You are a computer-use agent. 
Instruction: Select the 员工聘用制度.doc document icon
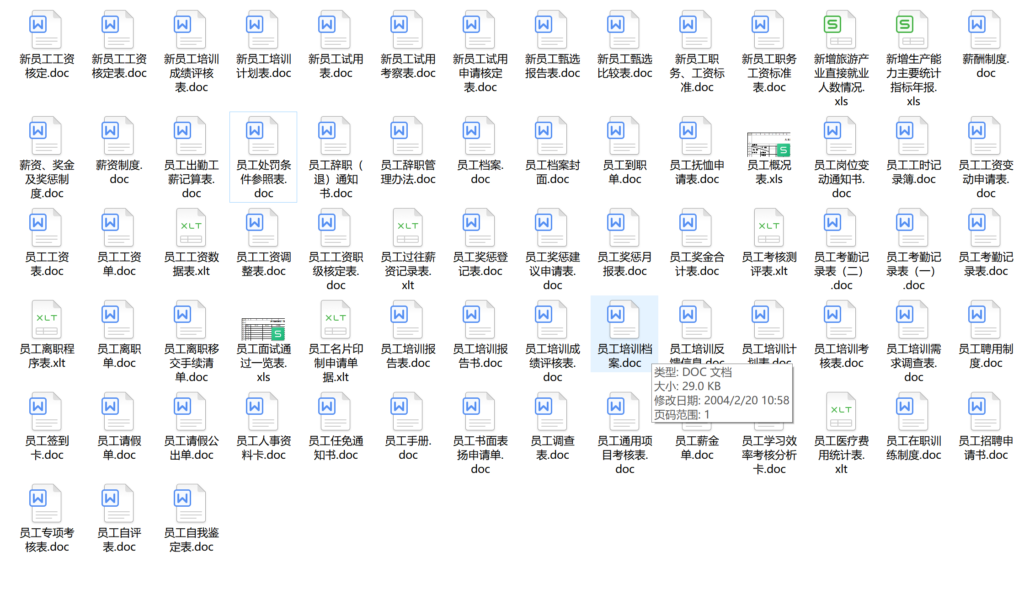[986, 321]
